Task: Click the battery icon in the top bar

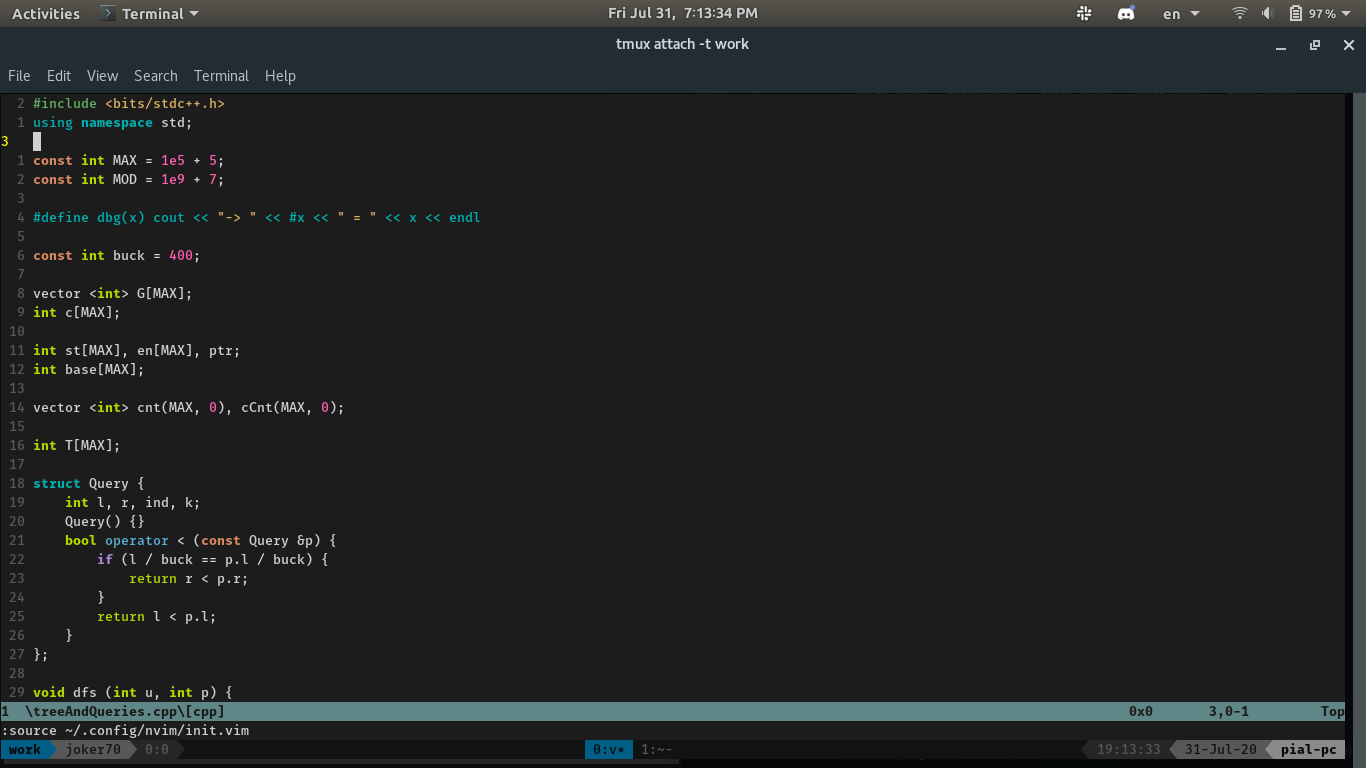Action: pos(1297,13)
